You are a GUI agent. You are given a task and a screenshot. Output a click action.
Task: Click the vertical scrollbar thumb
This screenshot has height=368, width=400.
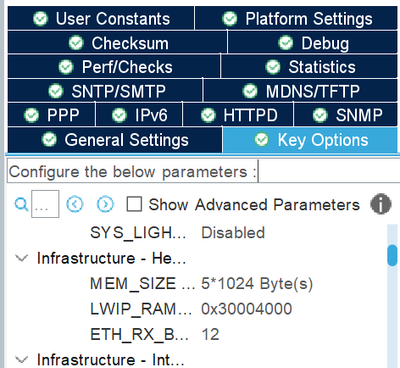[x=392, y=255]
